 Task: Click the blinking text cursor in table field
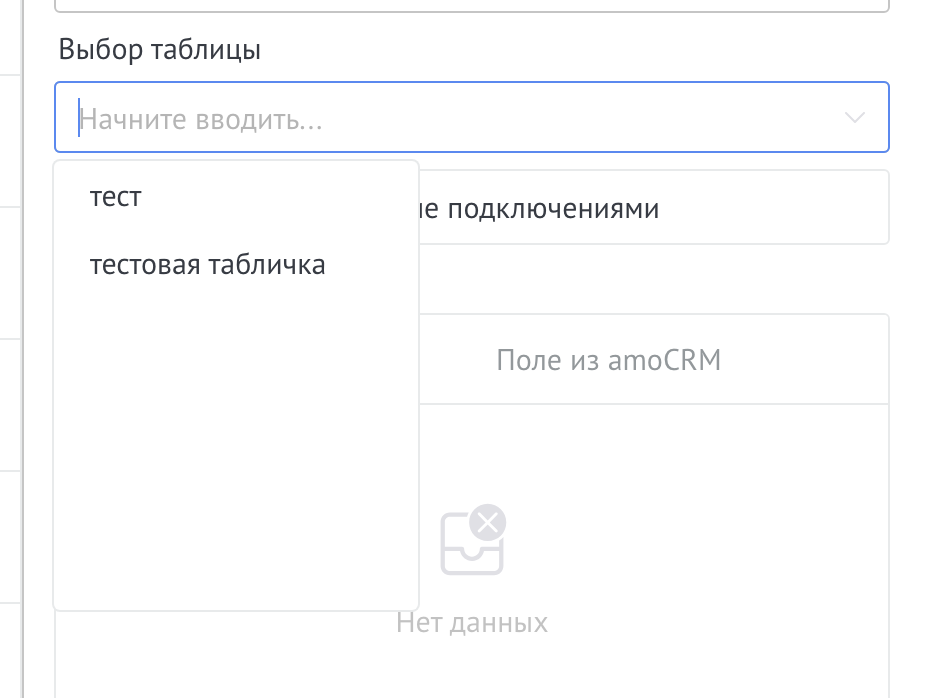(78, 118)
